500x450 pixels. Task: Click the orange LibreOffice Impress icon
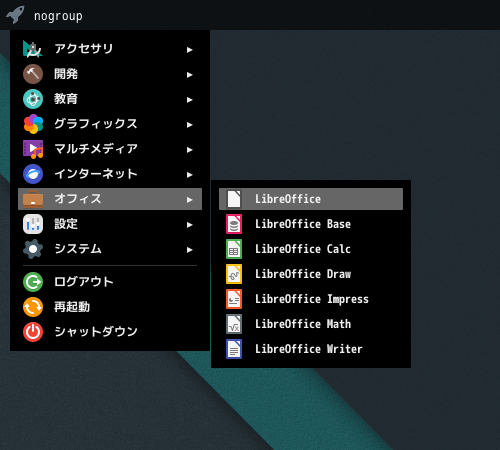click(x=234, y=299)
